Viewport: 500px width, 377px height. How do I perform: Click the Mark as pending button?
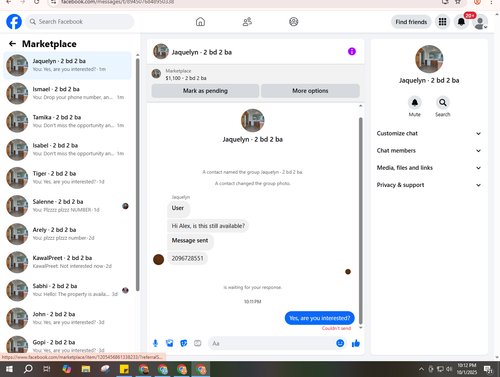pyautogui.click(x=205, y=91)
